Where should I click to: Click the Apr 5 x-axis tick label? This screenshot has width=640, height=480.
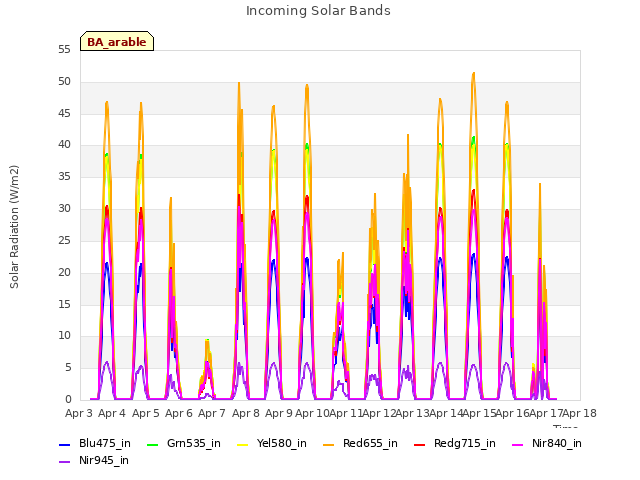[146, 413]
